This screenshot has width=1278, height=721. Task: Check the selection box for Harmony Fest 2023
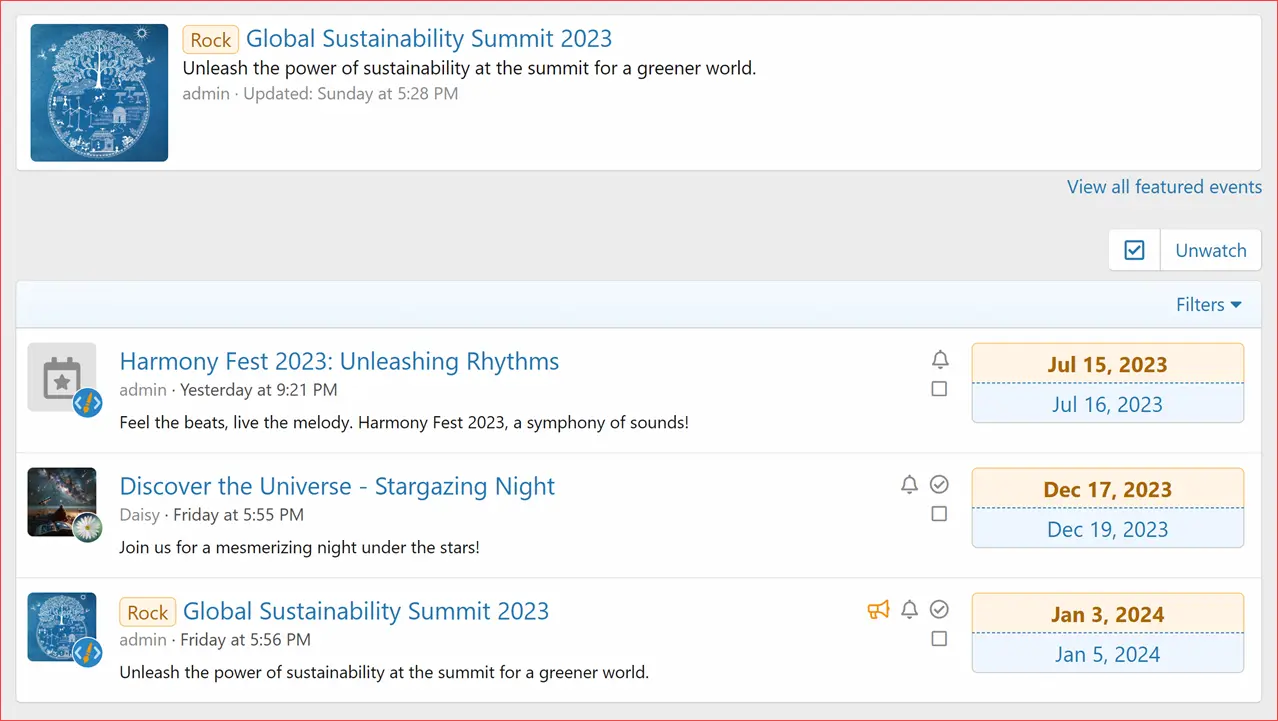tap(939, 389)
